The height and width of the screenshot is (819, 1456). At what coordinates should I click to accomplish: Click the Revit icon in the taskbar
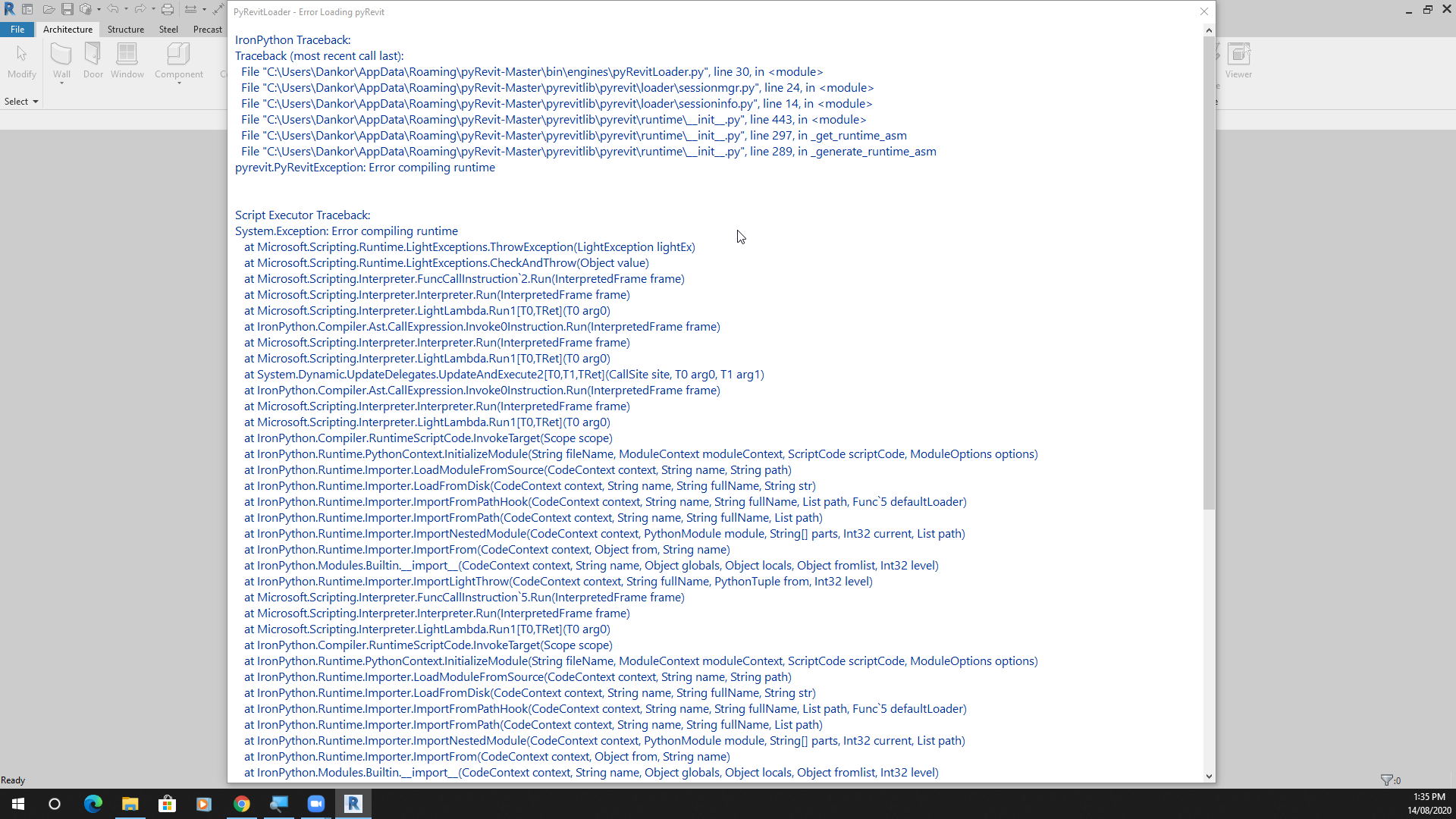[353, 804]
